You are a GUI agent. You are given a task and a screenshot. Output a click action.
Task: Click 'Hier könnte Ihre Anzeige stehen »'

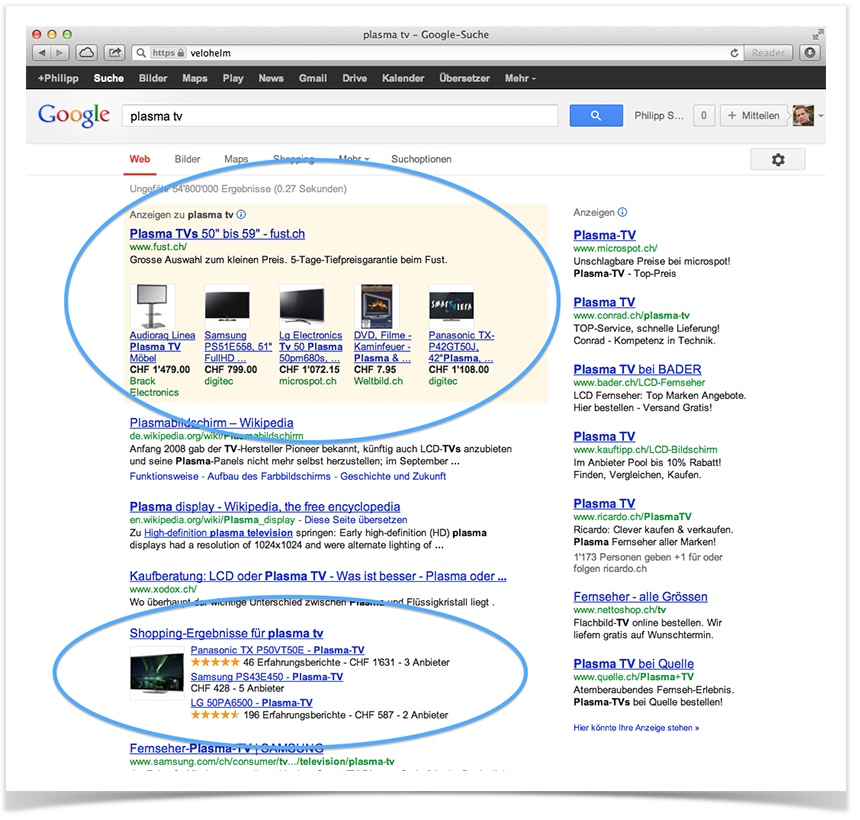tap(636, 728)
